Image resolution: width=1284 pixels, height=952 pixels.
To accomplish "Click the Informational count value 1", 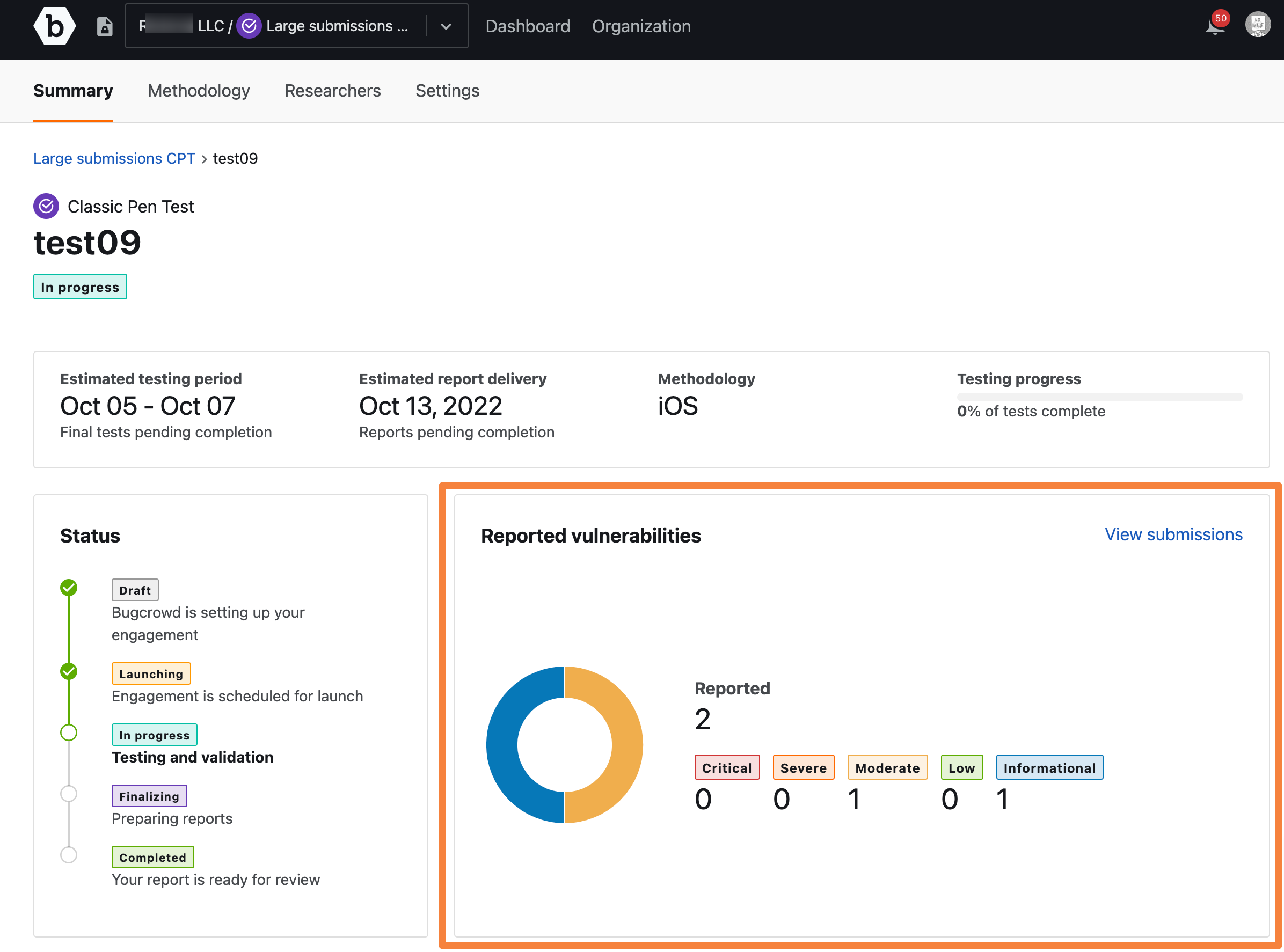I will tap(1002, 799).
